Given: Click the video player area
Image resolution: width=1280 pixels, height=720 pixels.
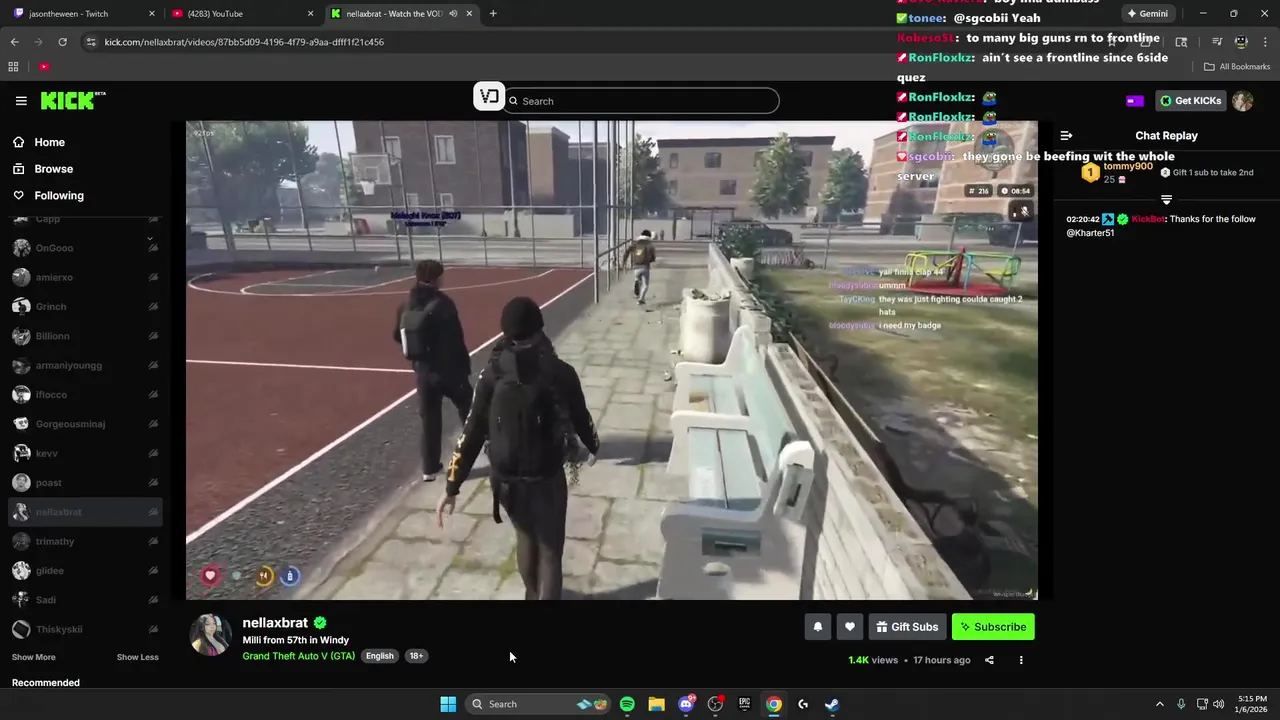Looking at the screenshot, I should [611, 360].
